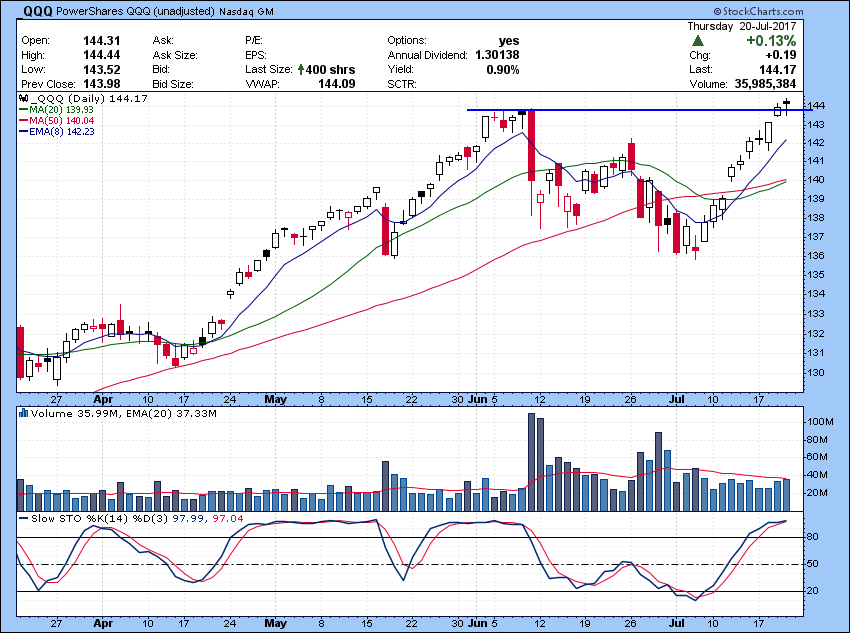The width and height of the screenshot is (850, 633).
Task: Click the EPS: label
Action: click(256, 55)
